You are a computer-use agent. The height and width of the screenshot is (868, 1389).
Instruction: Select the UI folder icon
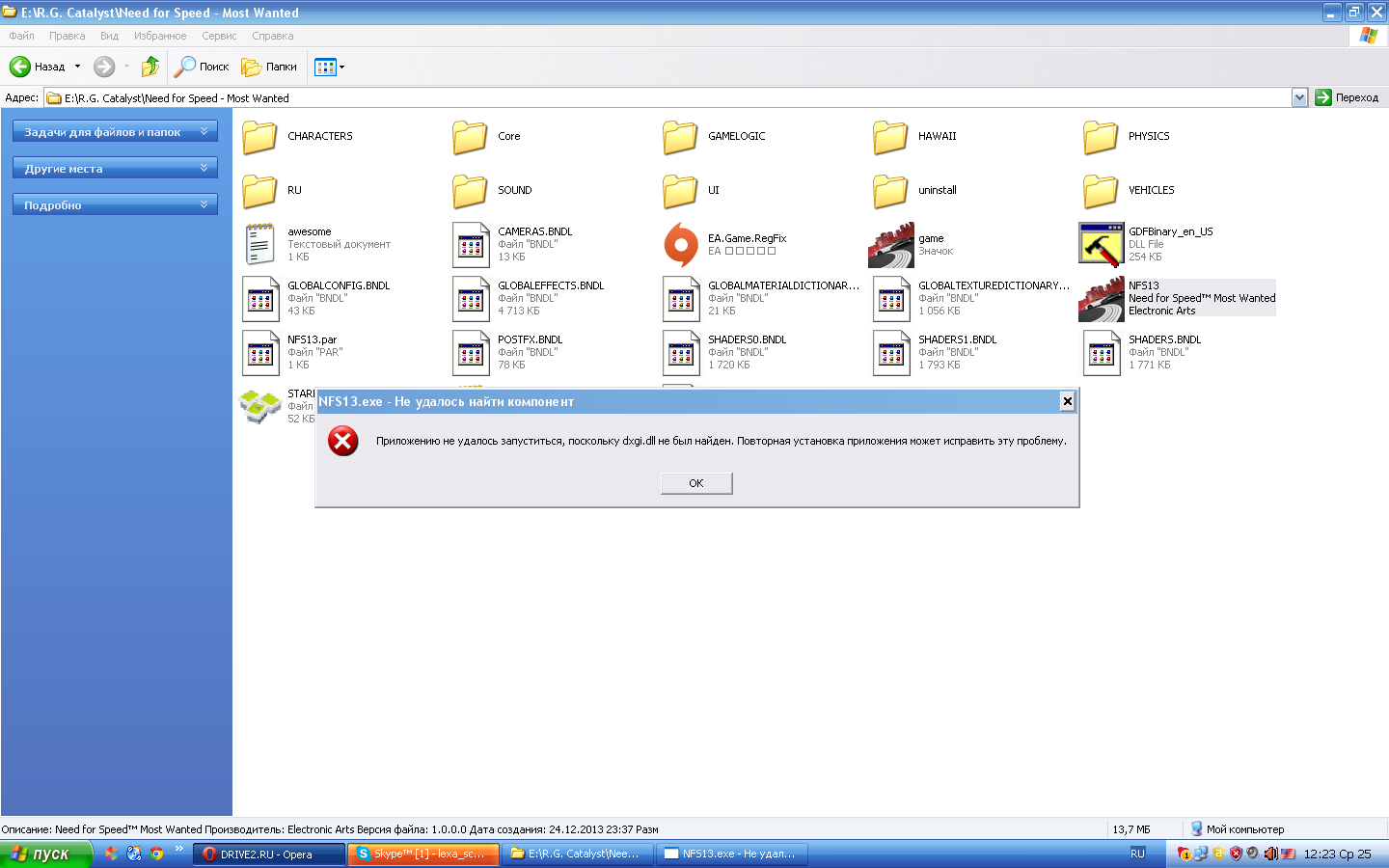pos(680,191)
